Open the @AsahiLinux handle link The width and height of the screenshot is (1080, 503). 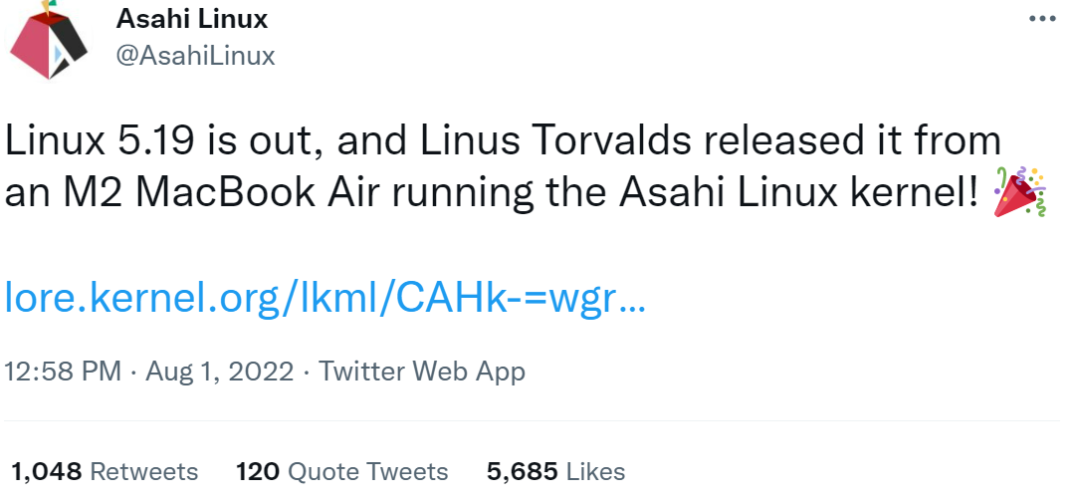[x=196, y=56]
